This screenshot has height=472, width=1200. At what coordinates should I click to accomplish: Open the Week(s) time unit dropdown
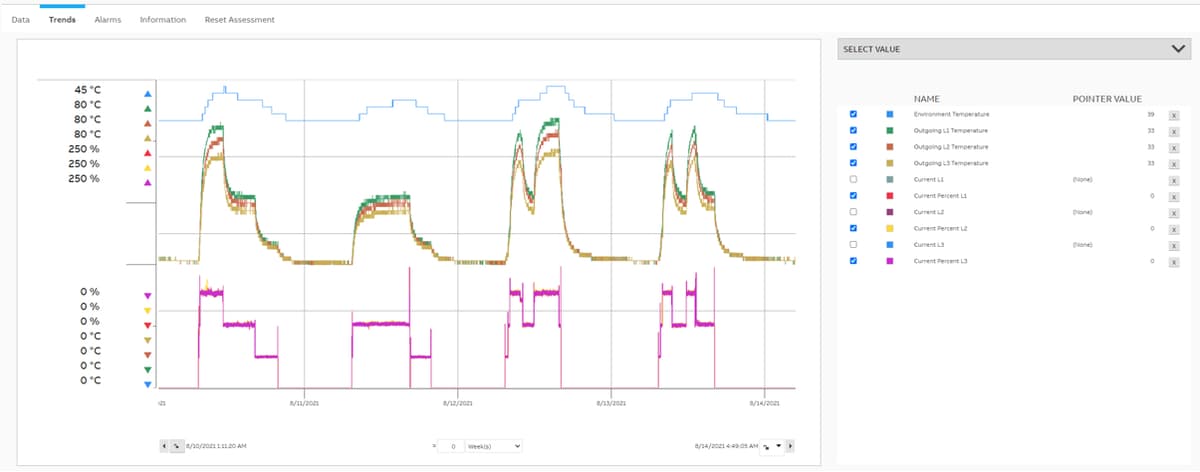pyautogui.click(x=494, y=445)
